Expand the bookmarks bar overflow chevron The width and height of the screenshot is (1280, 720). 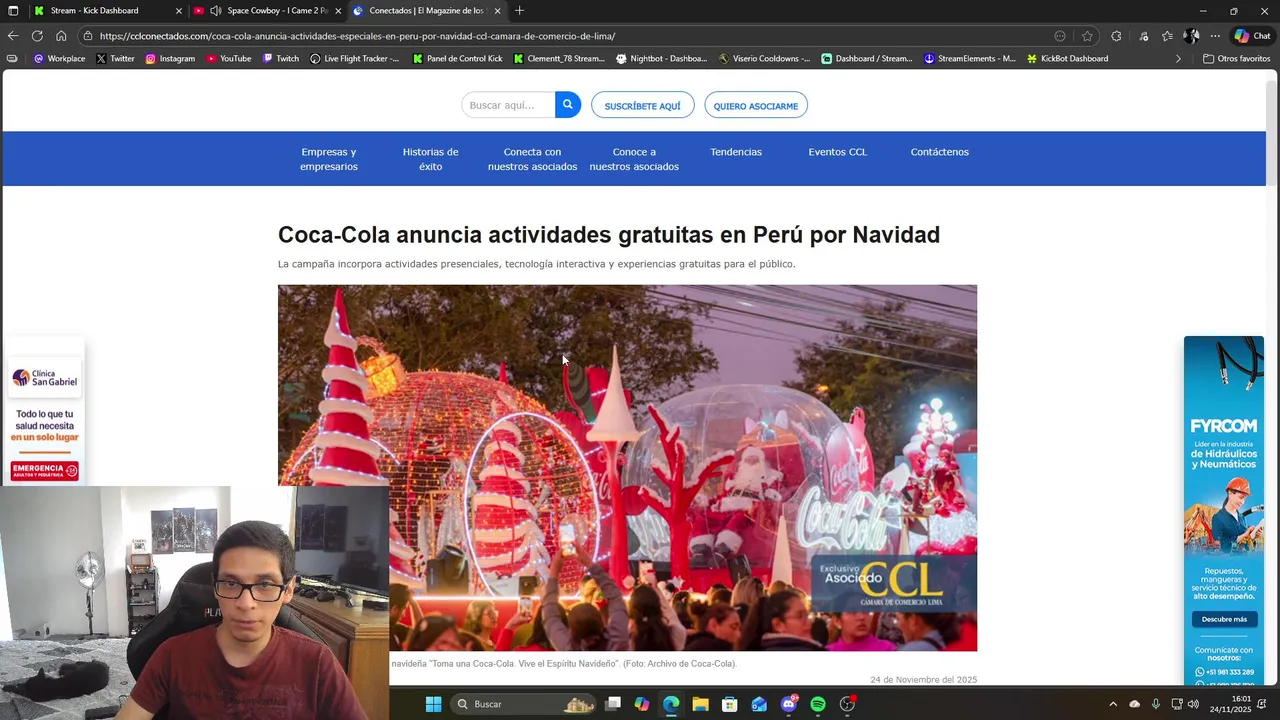click(1178, 59)
